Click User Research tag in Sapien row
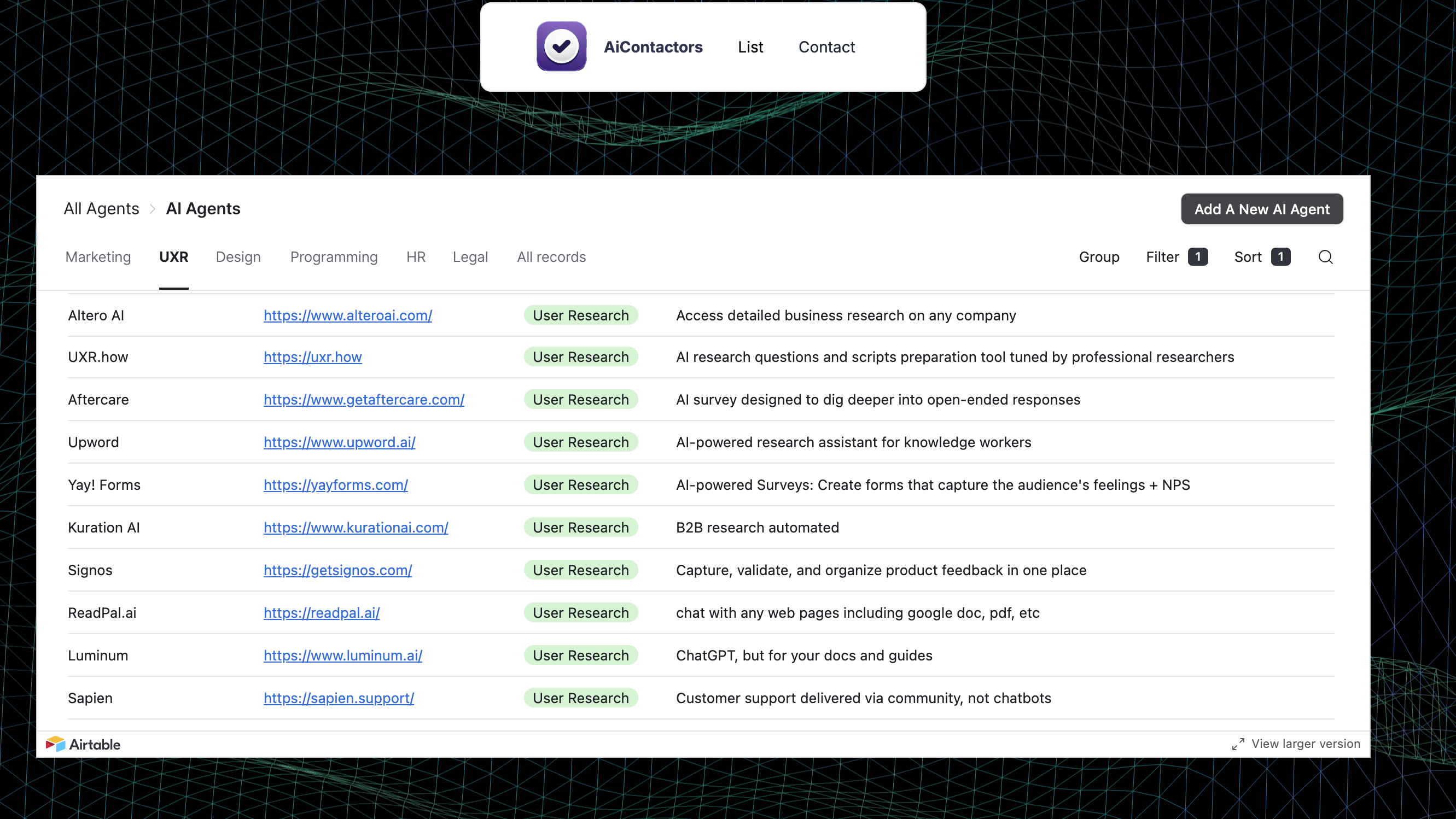The height and width of the screenshot is (819, 1456). tap(580, 698)
